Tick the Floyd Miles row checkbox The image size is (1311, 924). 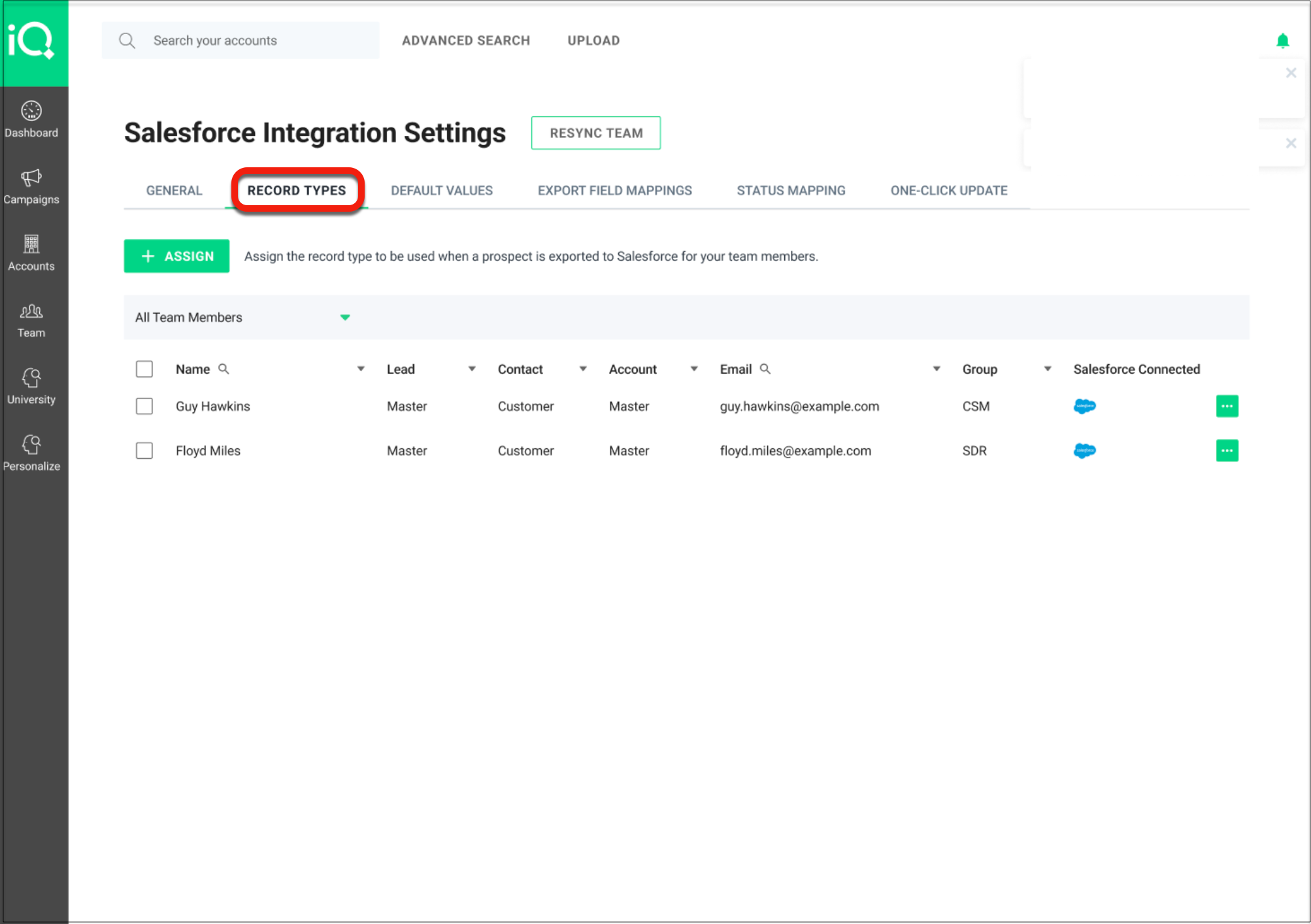point(144,451)
